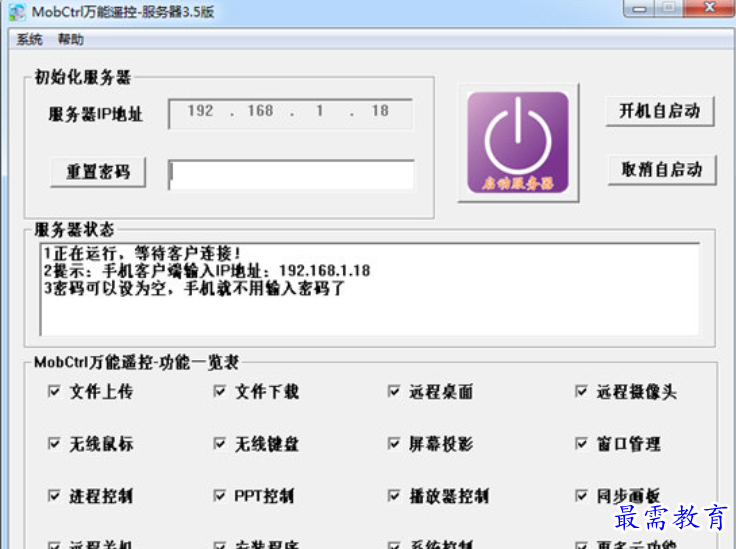
Task: Uncheck the 远程摄像头 option
Action: (581, 391)
